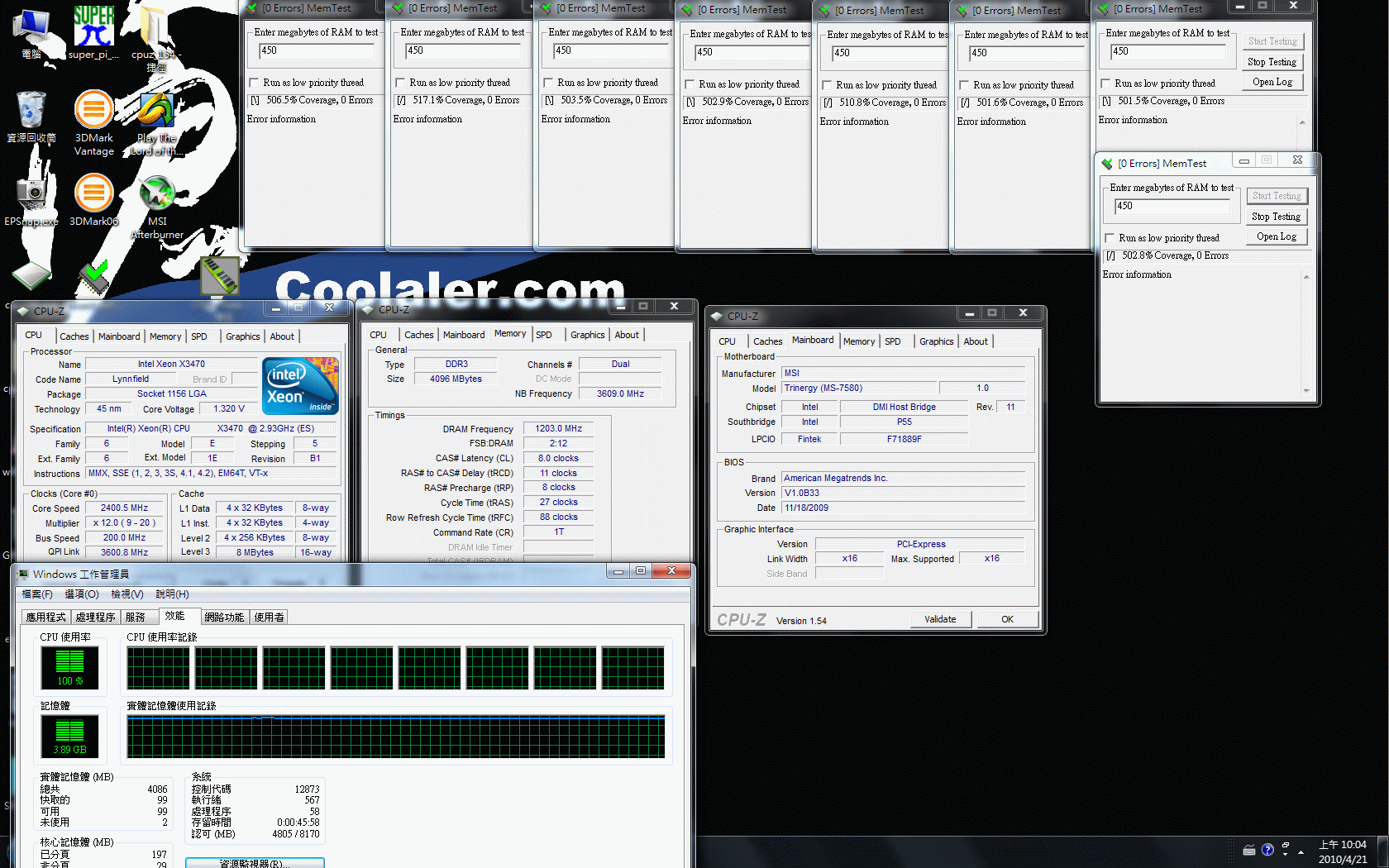
Task: Click the 資源監視器(R)... button in Task Manager
Action: [255, 863]
